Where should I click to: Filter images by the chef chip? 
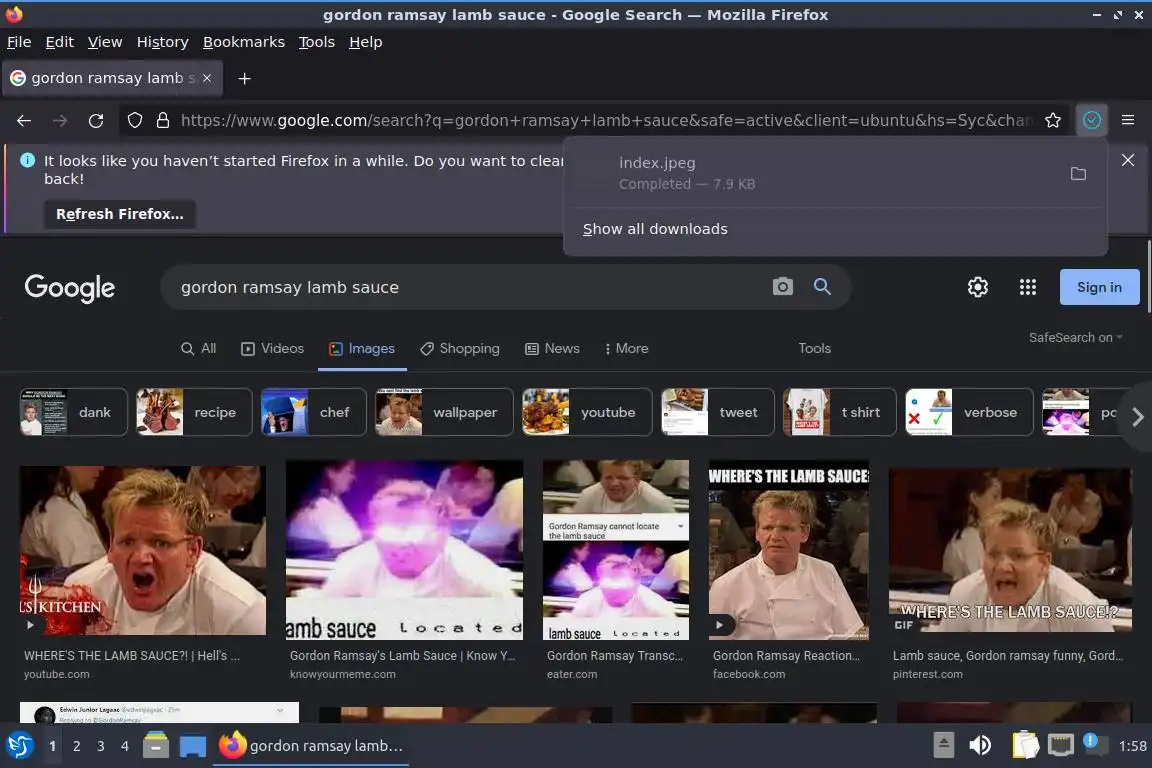pyautogui.click(x=314, y=412)
